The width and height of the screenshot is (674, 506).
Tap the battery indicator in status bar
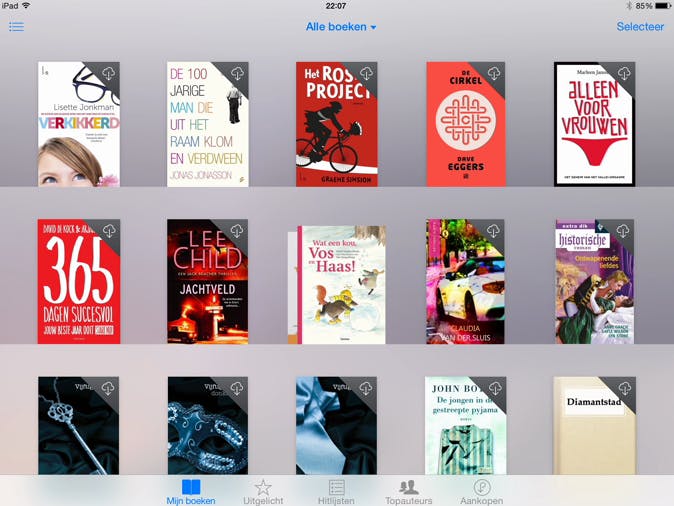click(x=662, y=6)
